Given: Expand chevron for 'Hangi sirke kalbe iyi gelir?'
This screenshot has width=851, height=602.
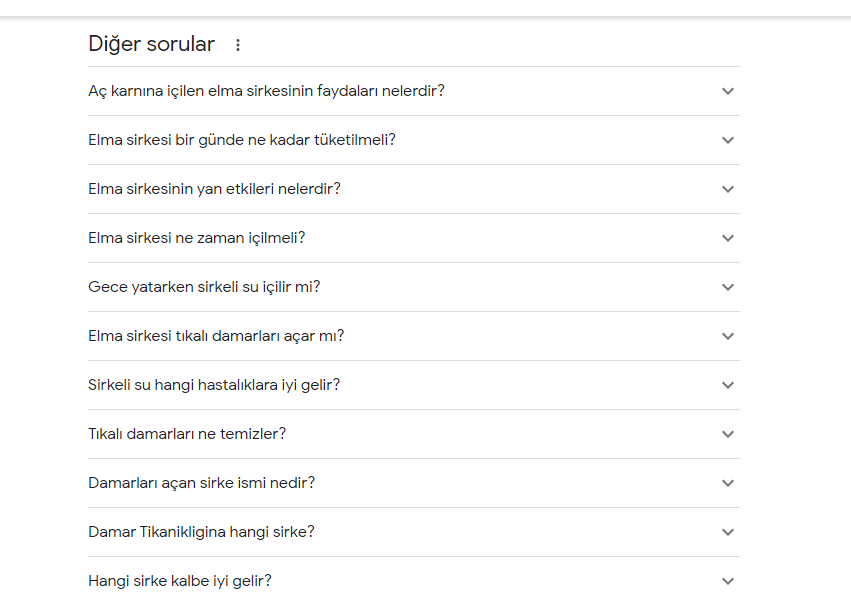Looking at the screenshot, I should 728,581.
